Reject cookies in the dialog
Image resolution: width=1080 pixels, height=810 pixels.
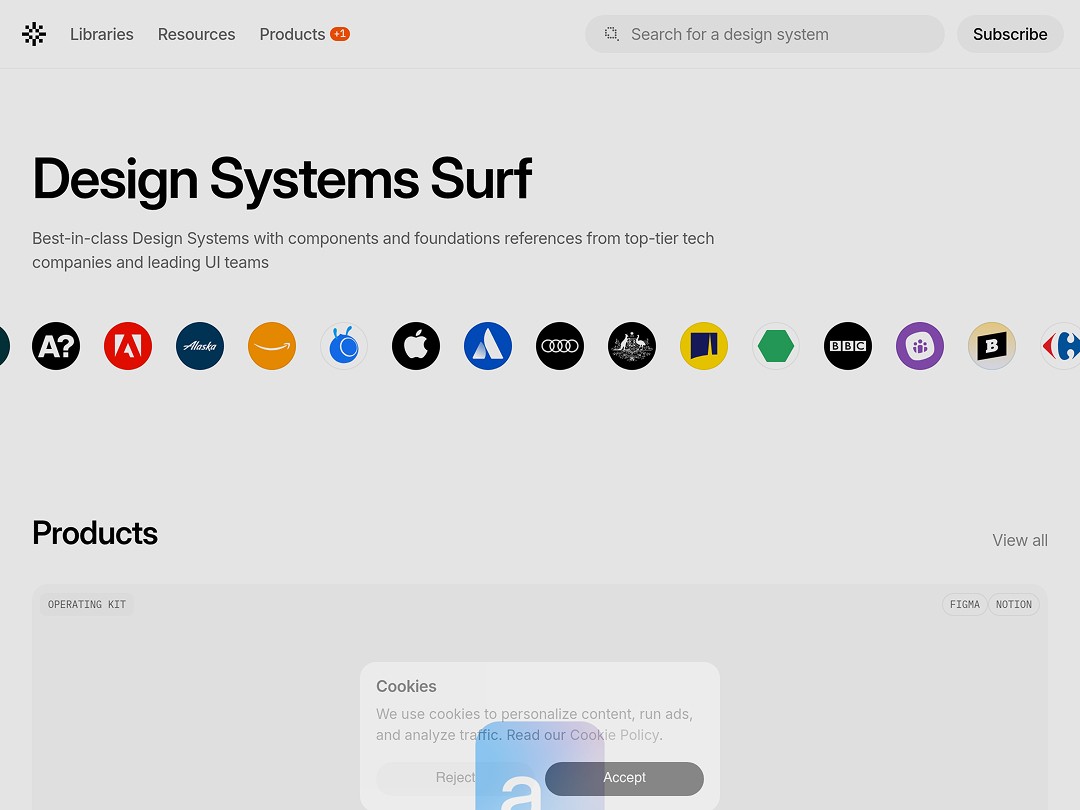(455, 778)
